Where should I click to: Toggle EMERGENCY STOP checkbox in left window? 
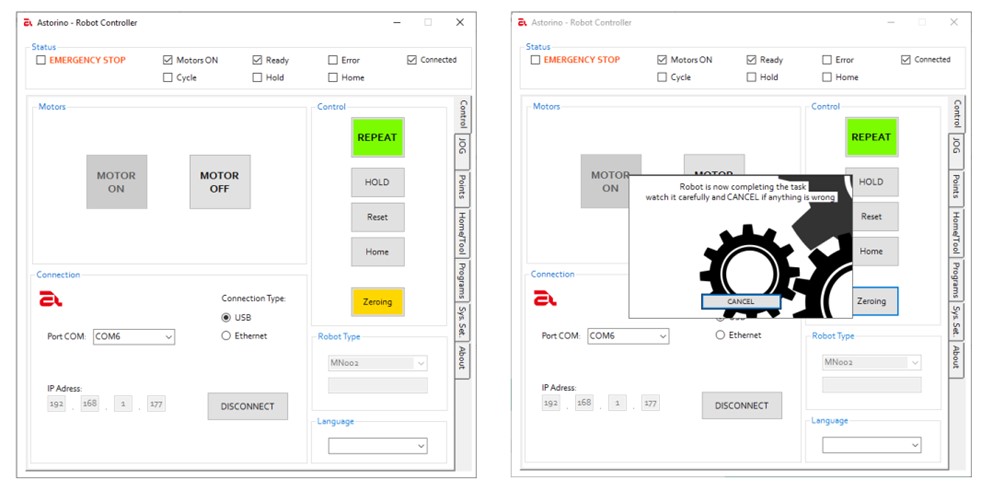tap(41, 60)
